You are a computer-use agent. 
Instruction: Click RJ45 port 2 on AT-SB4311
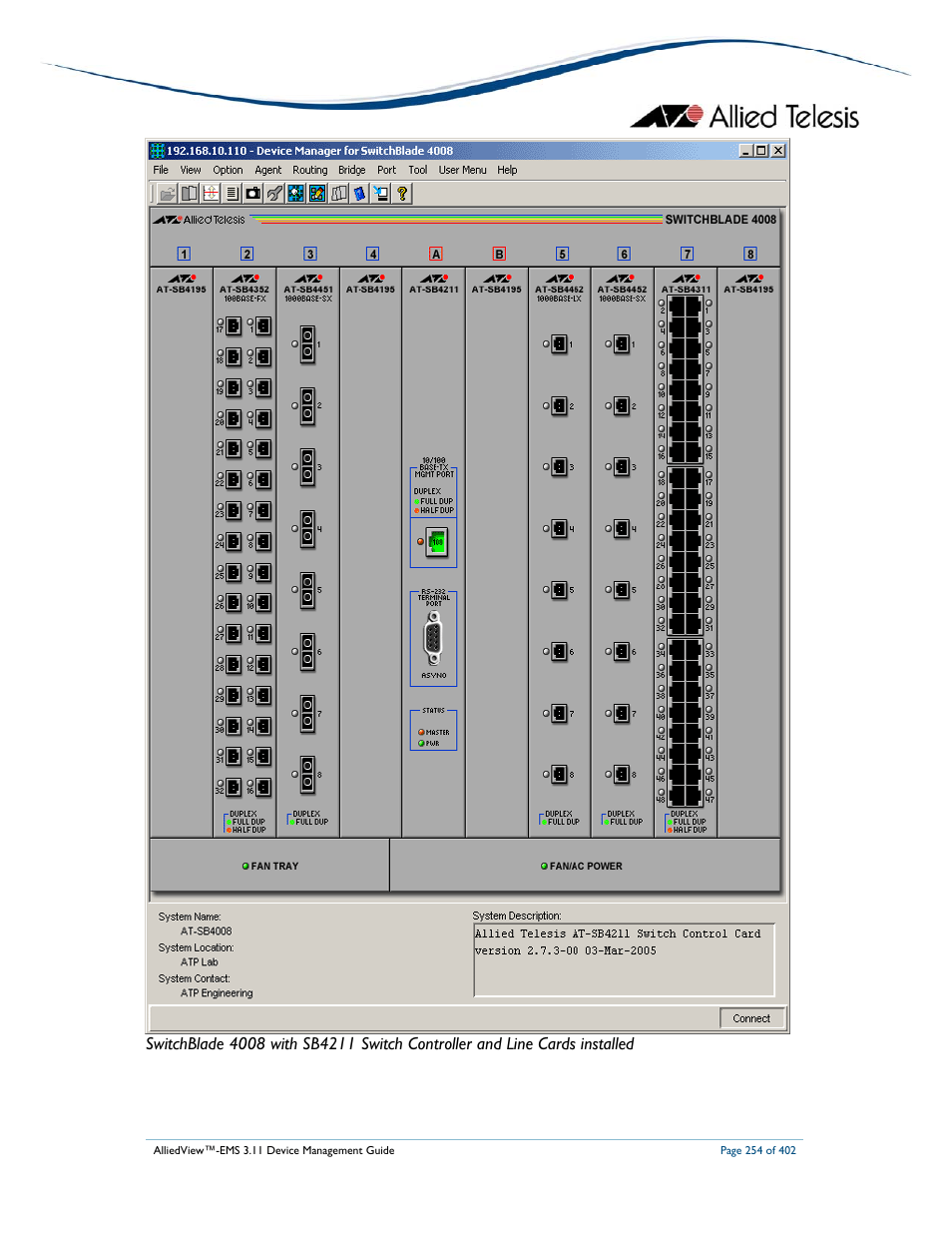pyautogui.click(x=677, y=307)
